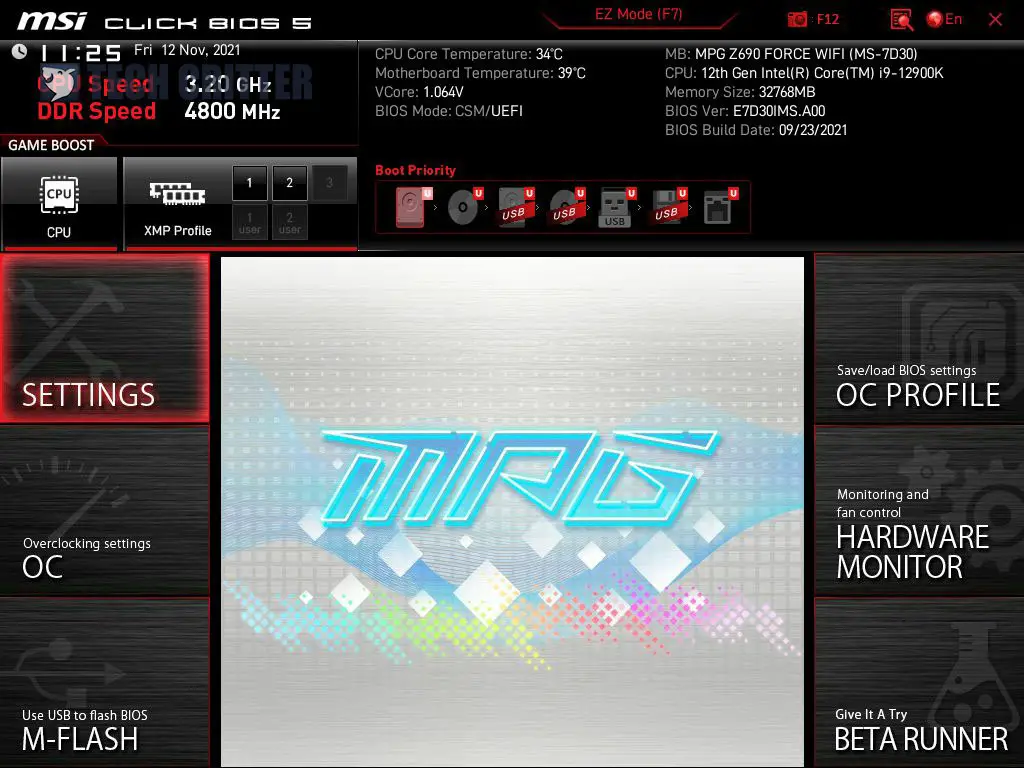1024x768 pixels.
Task: Click the BIOS Mode: CSM/UEFI line
Action: (449, 111)
